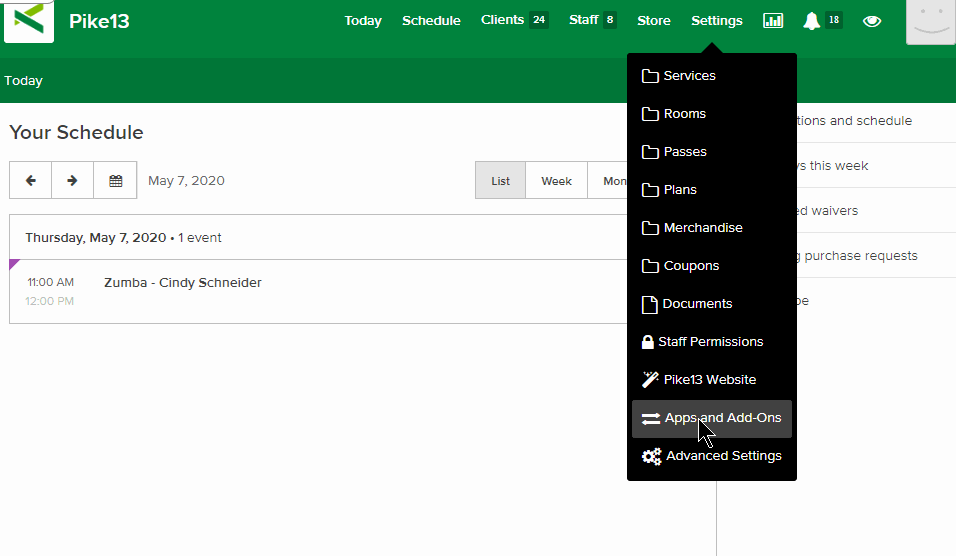Image resolution: width=956 pixels, height=556 pixels.
Task: Click folder icon next to Coupons
Action: tap(650, 266)
